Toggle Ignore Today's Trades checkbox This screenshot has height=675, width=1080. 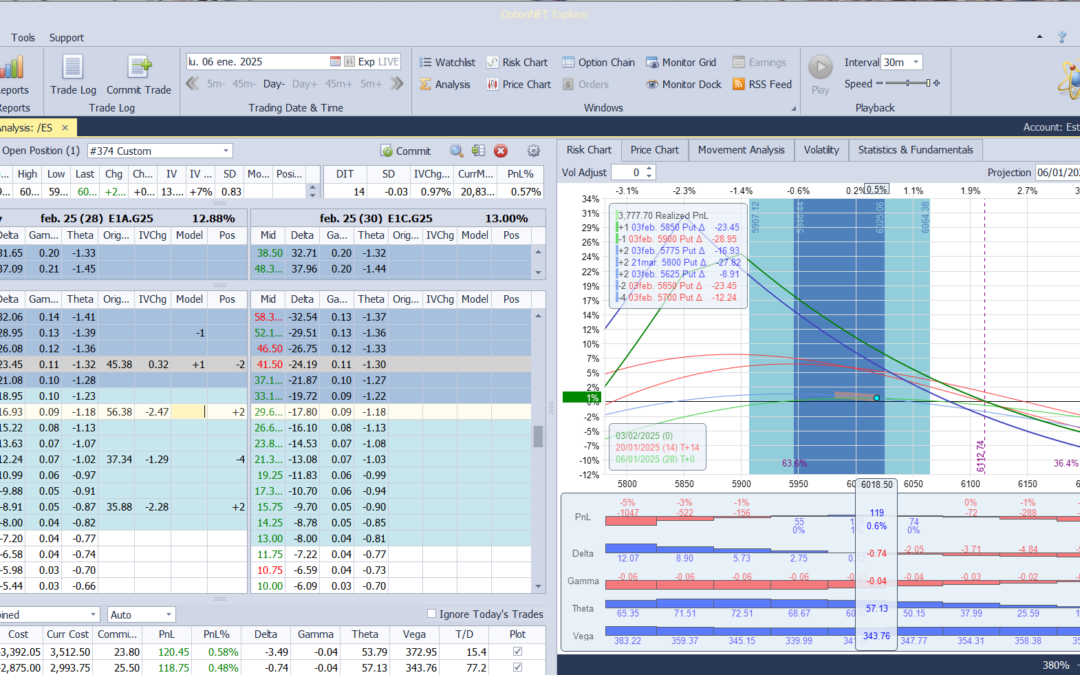431,614
